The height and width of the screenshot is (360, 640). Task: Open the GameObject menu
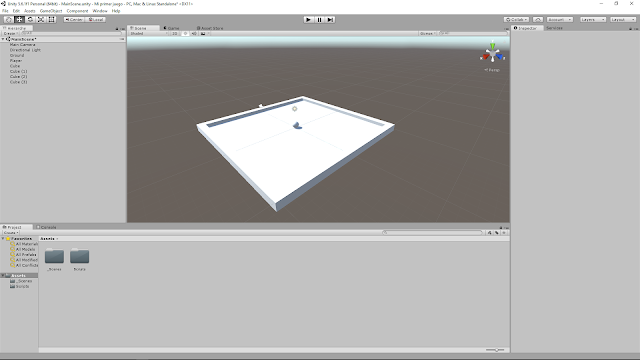pos(51,11)
